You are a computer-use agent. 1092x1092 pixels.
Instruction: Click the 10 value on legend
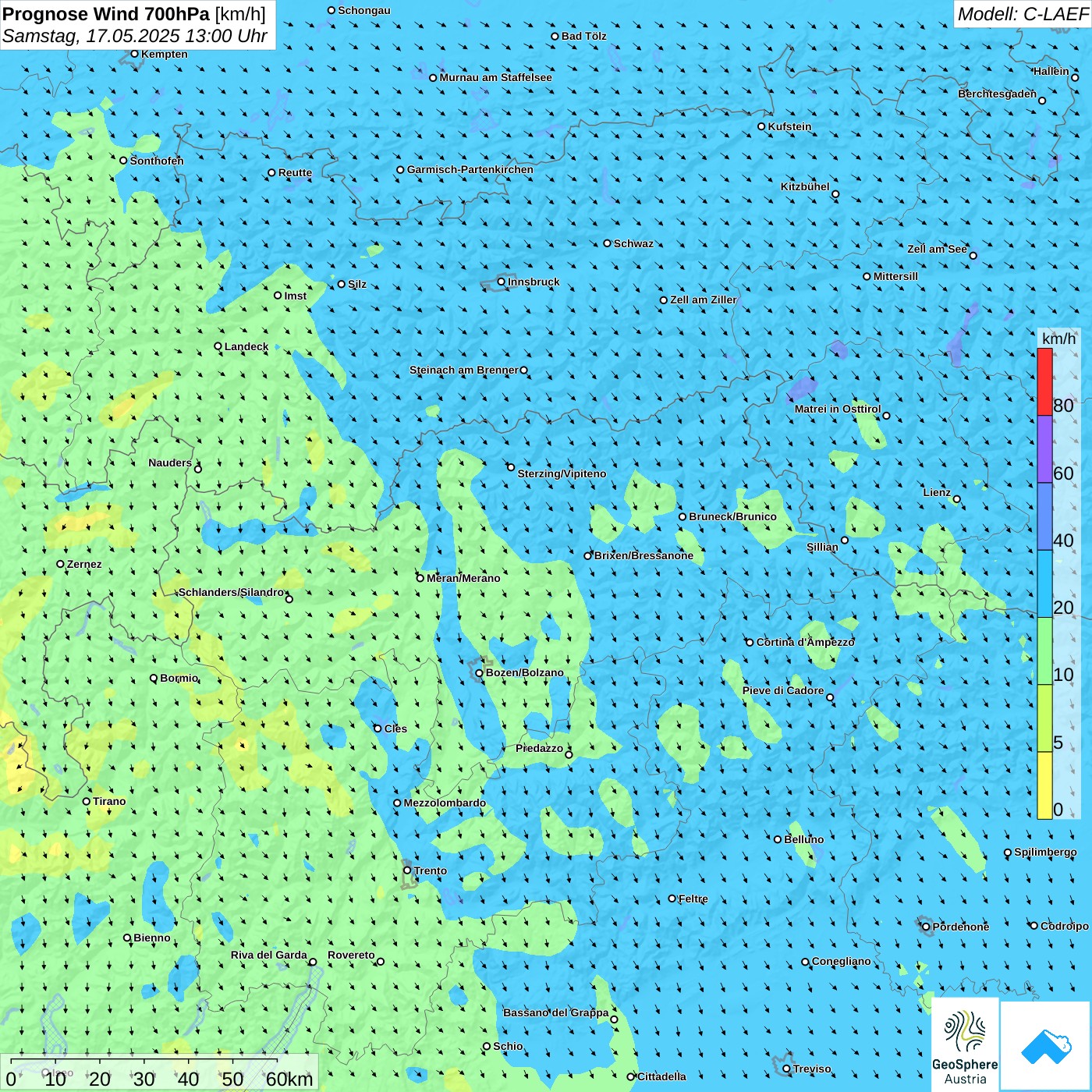1063,675
